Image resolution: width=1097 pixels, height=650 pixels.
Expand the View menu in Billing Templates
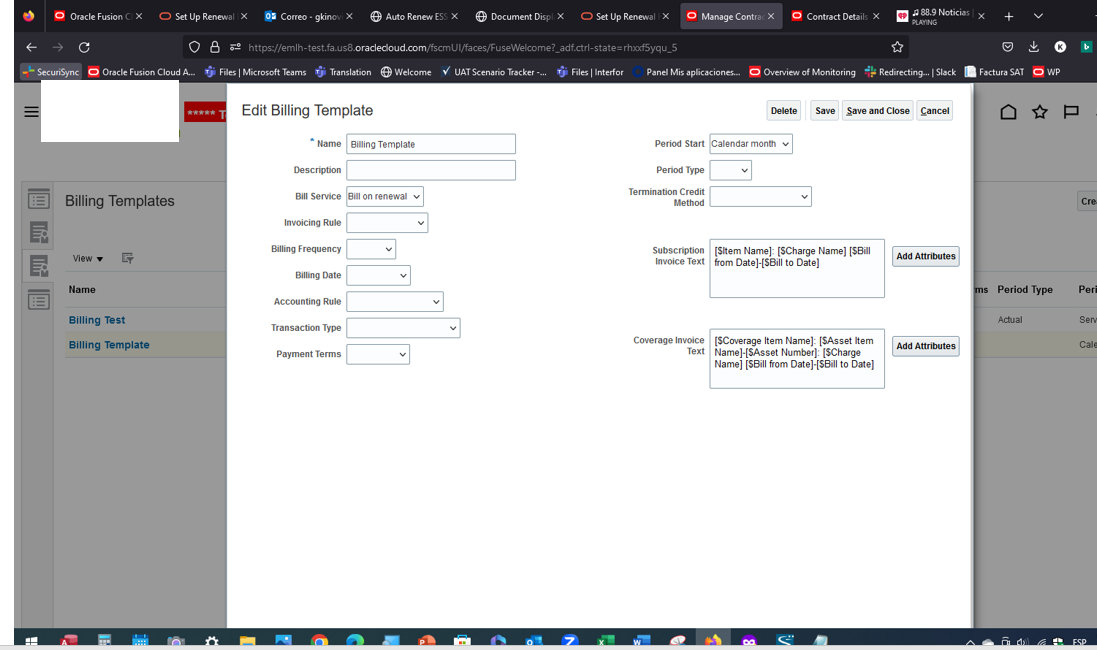click(x=87, y=258)
